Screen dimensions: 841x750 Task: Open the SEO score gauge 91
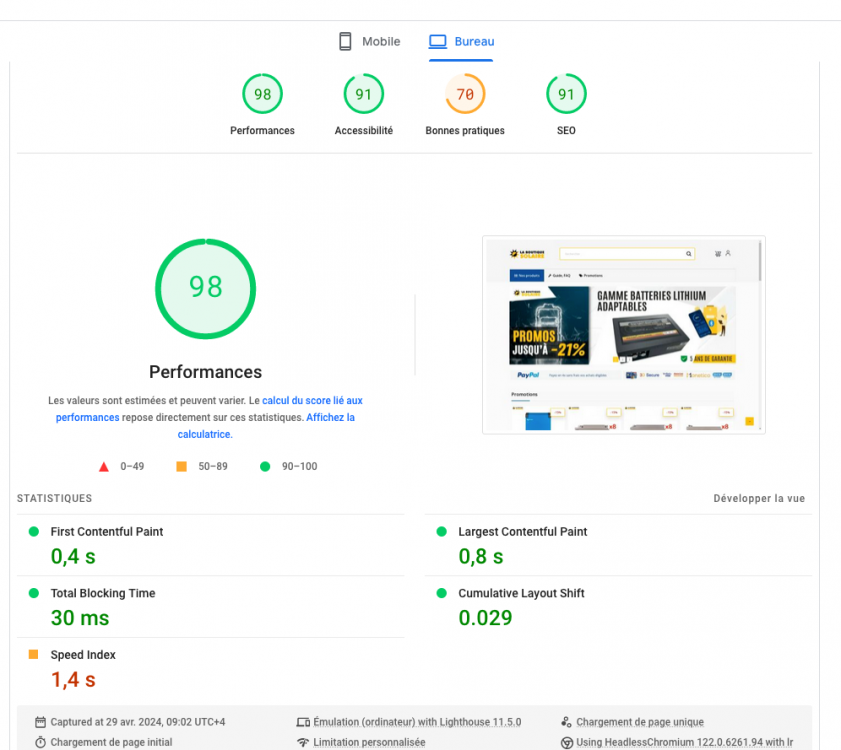[x=566, y=94]
